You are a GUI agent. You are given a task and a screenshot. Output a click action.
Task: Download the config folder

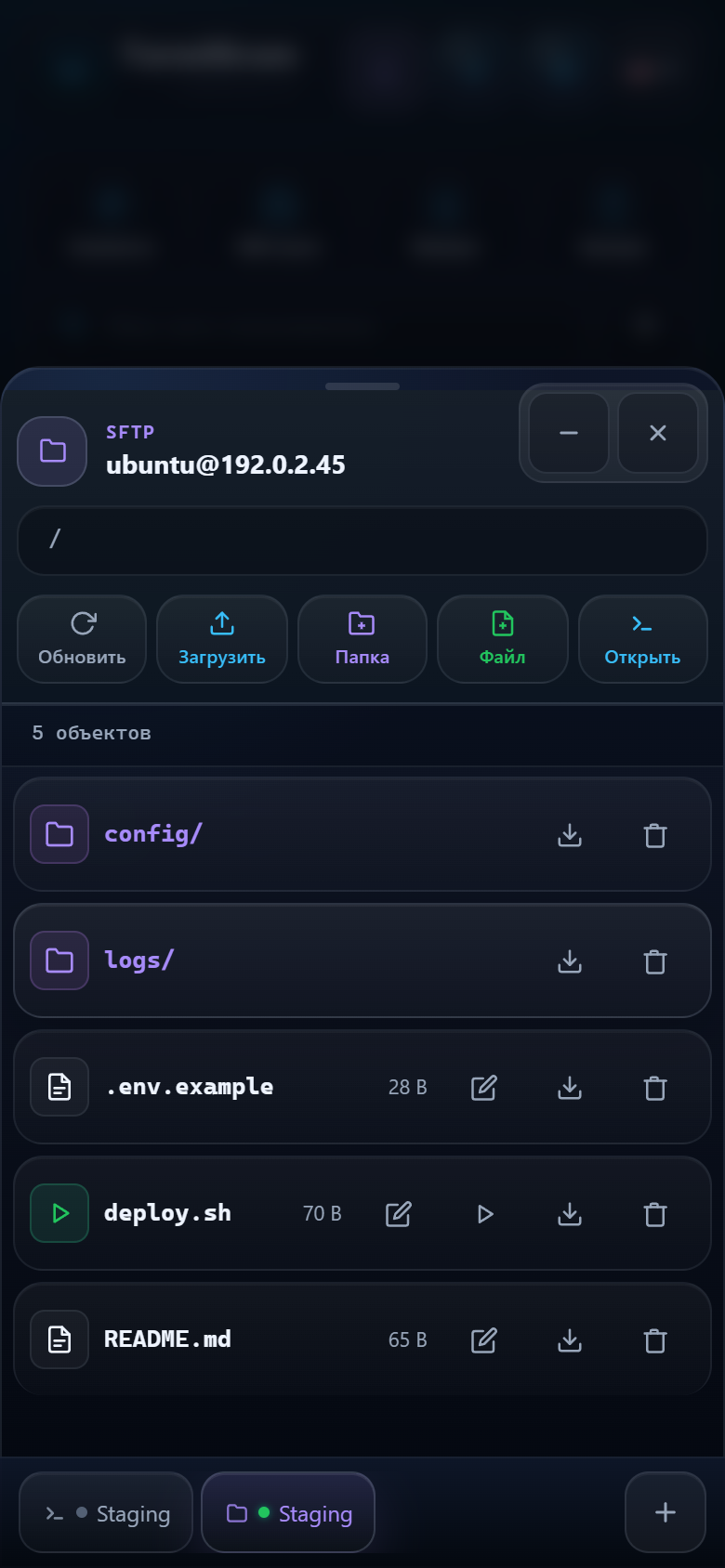coord(570,835)
